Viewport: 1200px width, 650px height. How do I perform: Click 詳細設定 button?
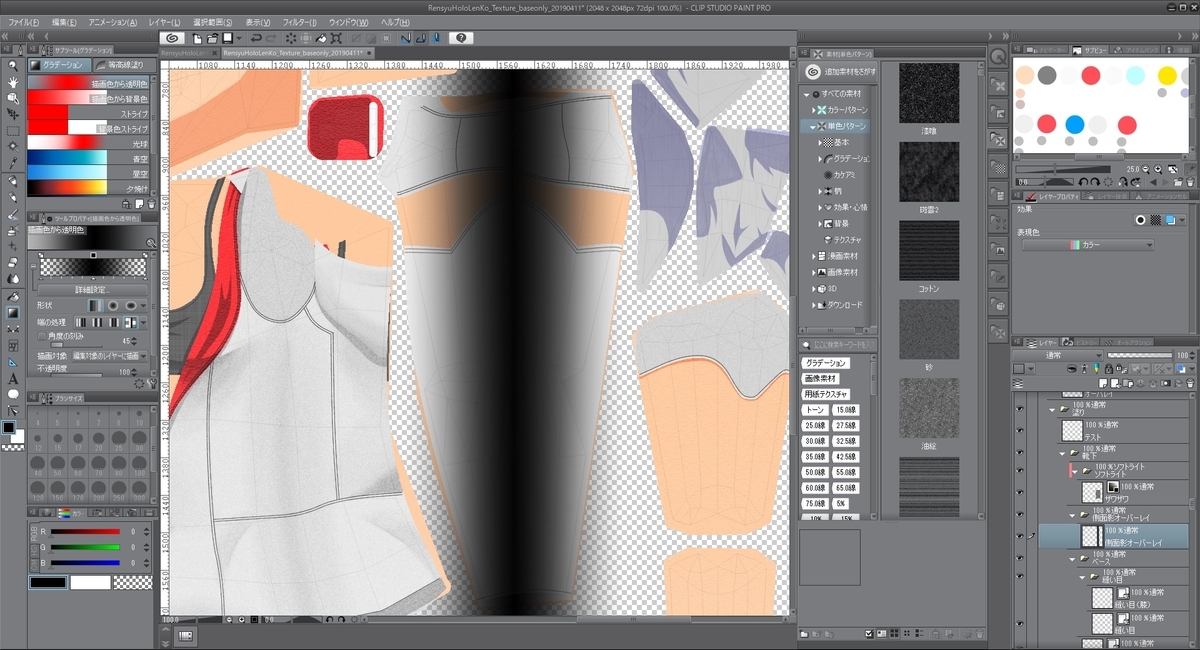click(x=92, y=288)
